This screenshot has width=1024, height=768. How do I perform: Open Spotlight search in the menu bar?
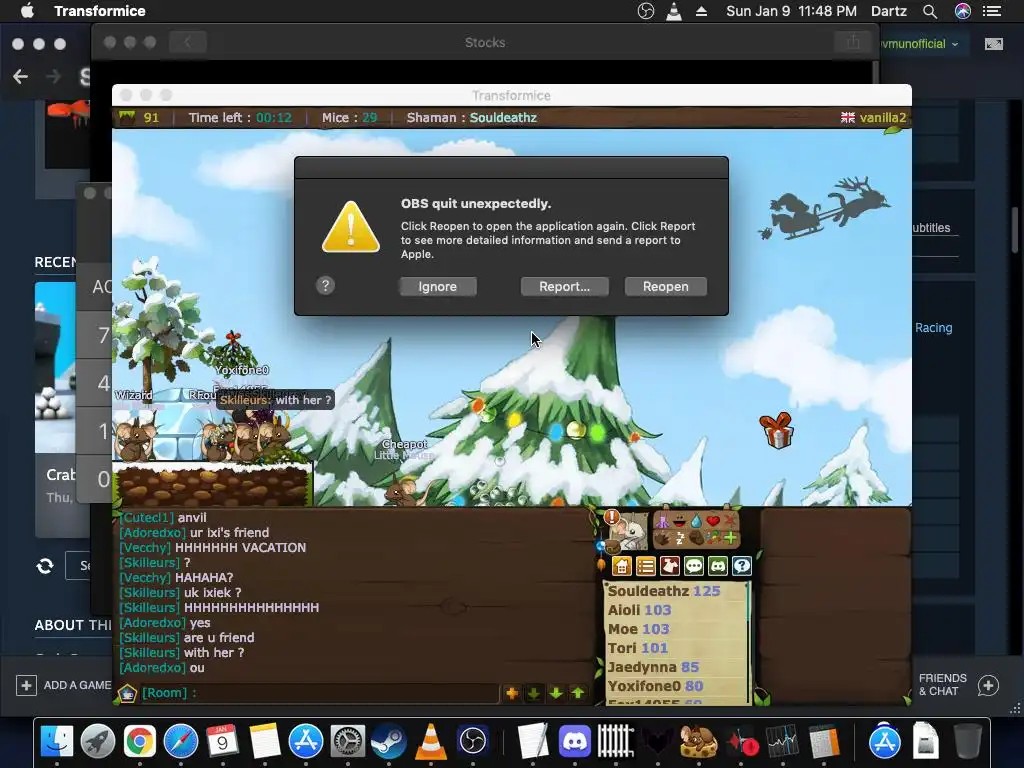(x=930, y=11)
